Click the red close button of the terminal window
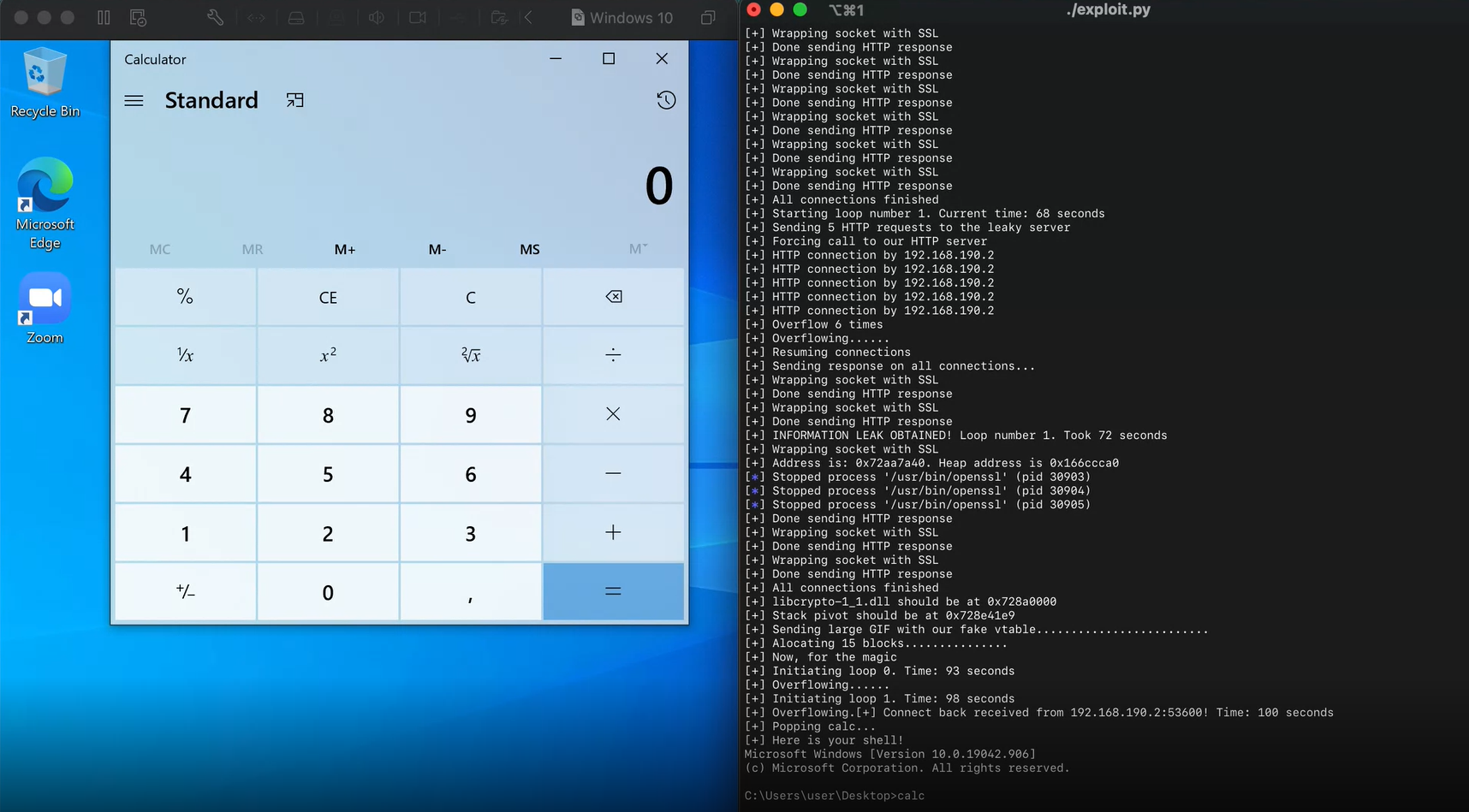 [753, 9]
